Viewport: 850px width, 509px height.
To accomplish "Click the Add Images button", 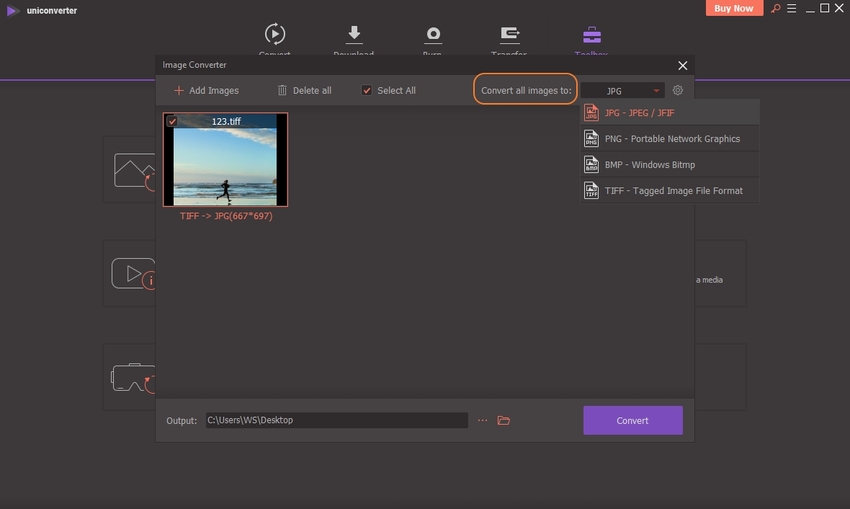I will pyautogui.click(x=206, y=90).
